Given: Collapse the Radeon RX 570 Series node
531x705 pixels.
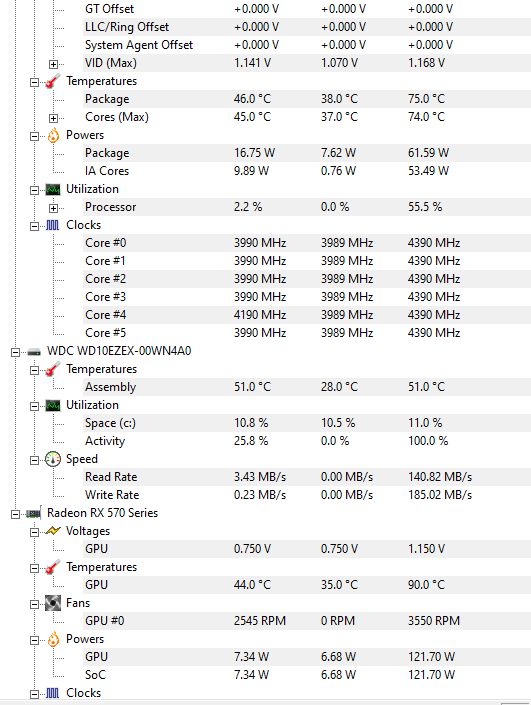Looking at the screenshot, I should pos(15,514).
